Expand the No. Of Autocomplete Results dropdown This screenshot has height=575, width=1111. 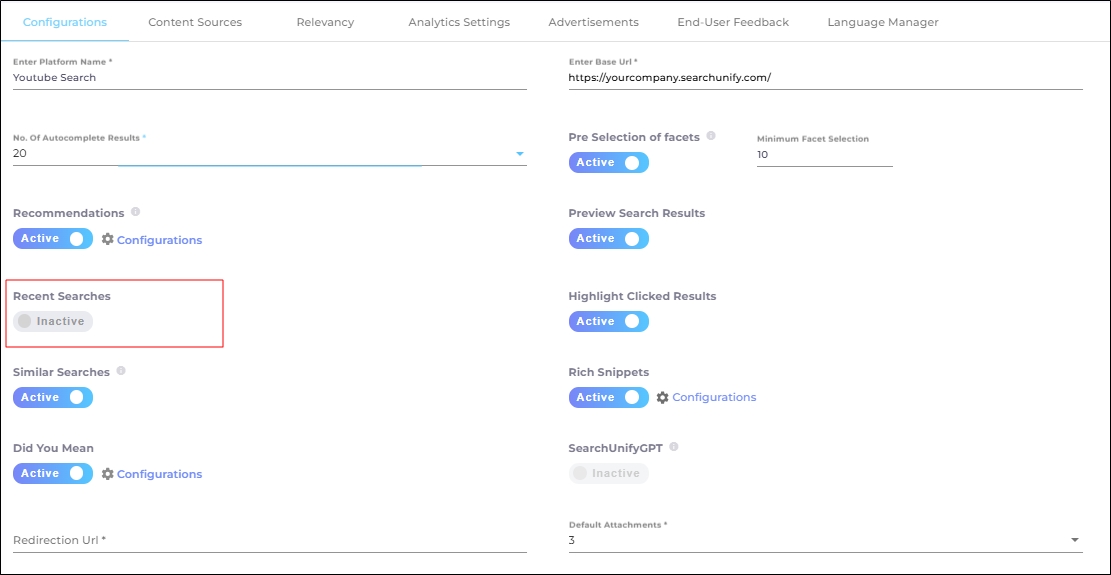pos(519,154)
